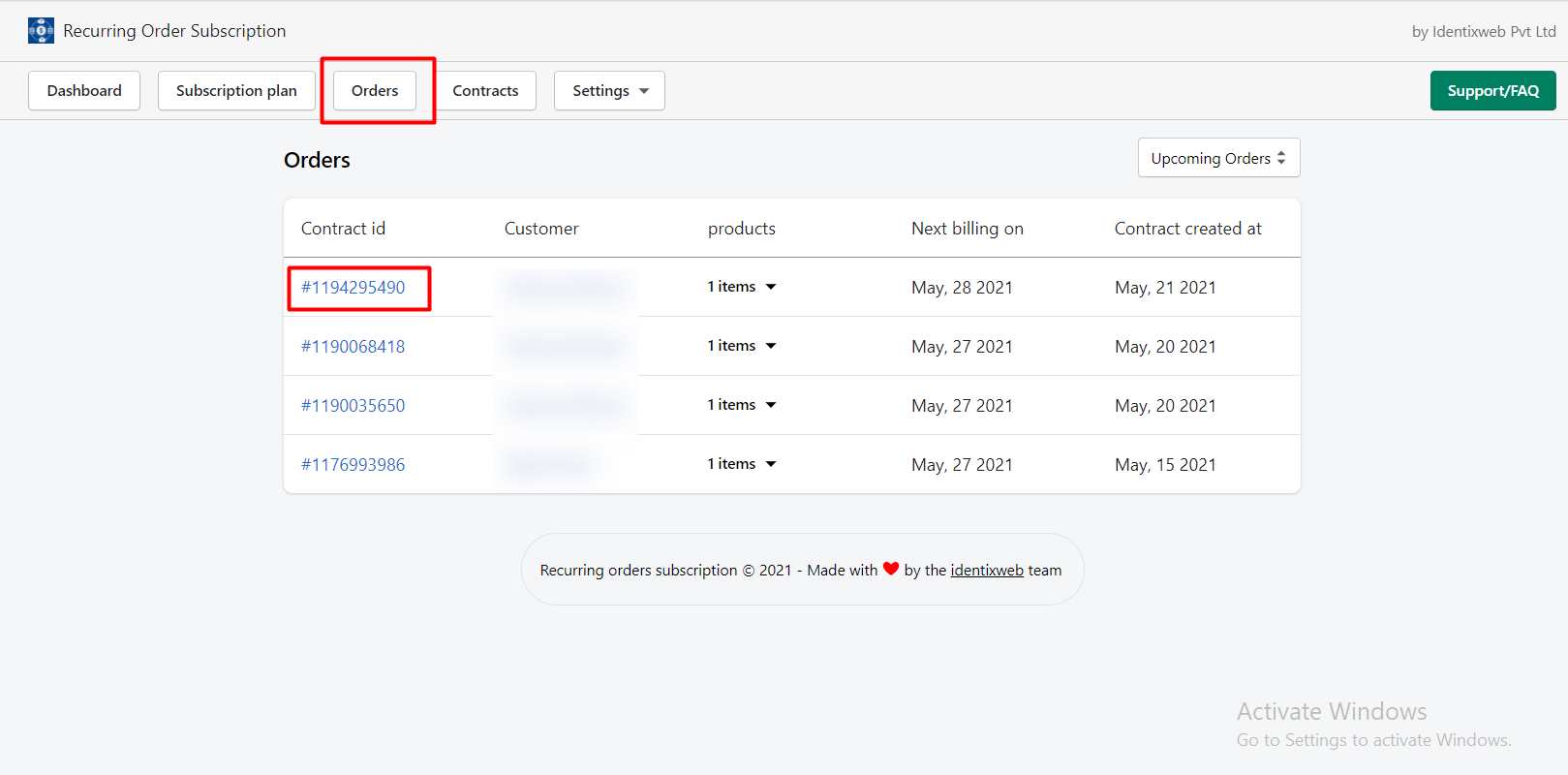
Task: Open the Dashboard tab
Action: tap(84, 90)
